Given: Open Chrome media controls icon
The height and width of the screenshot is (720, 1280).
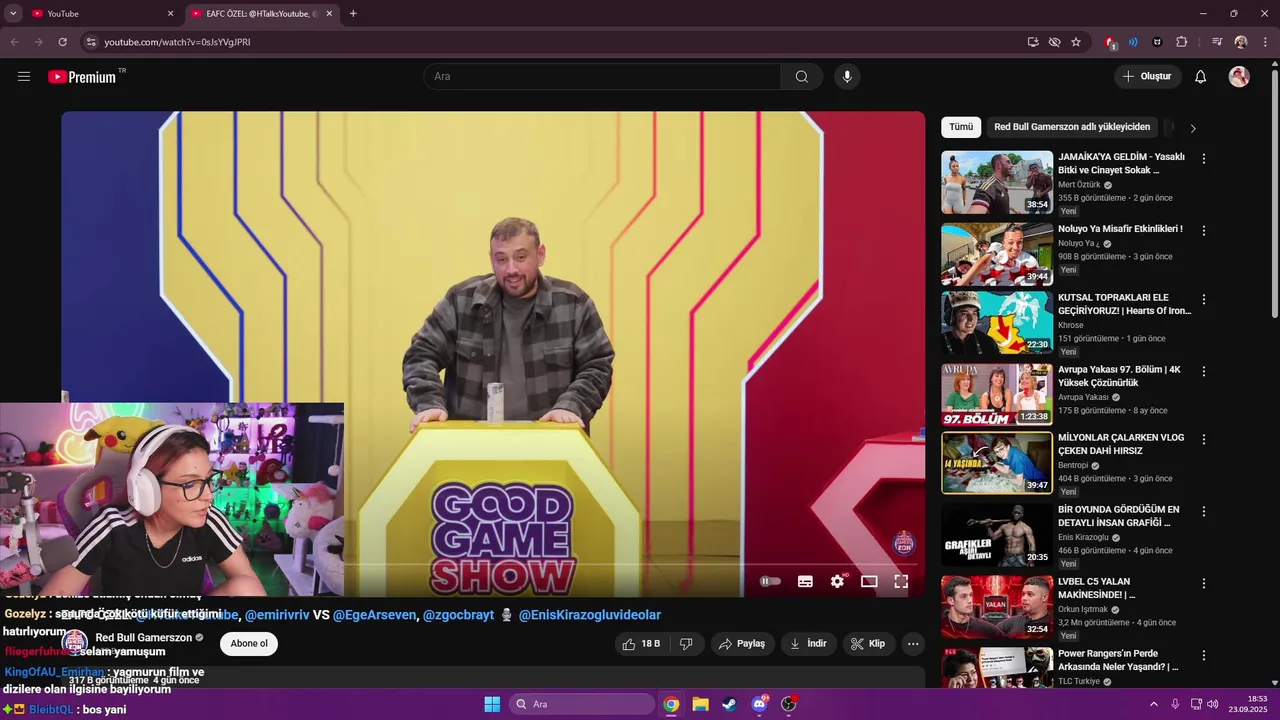Looking at the screenshot, I should pos(1217,42).
